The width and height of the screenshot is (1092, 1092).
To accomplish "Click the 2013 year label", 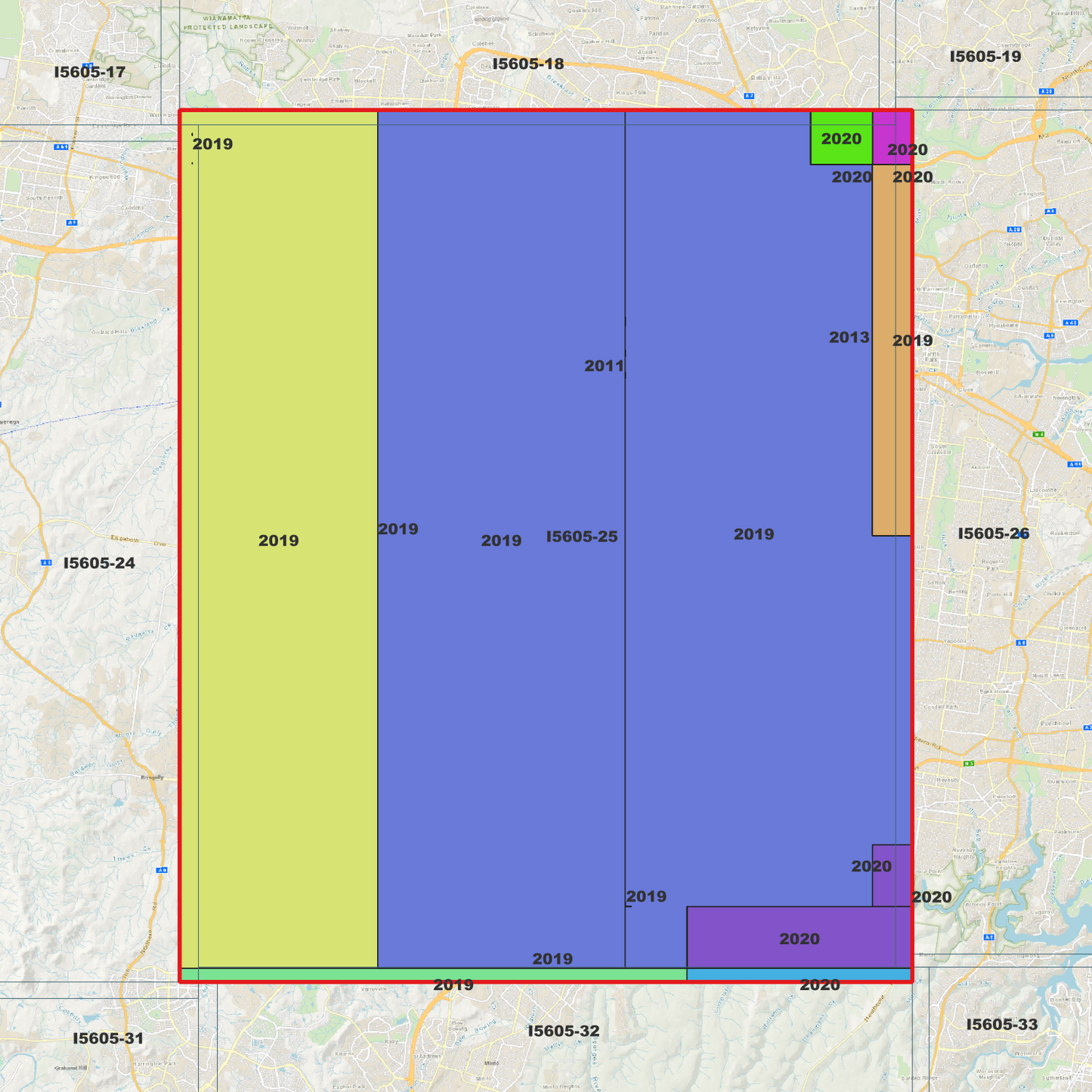I will click(x=849, y=338).
